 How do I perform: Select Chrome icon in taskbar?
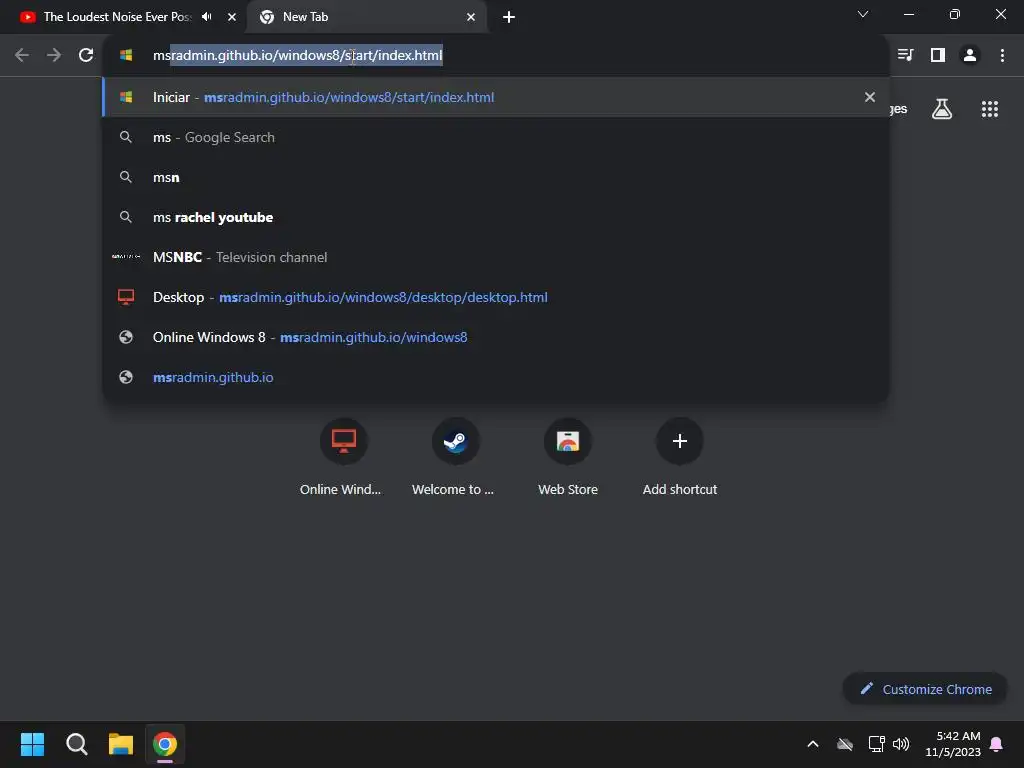click(165, 744)
